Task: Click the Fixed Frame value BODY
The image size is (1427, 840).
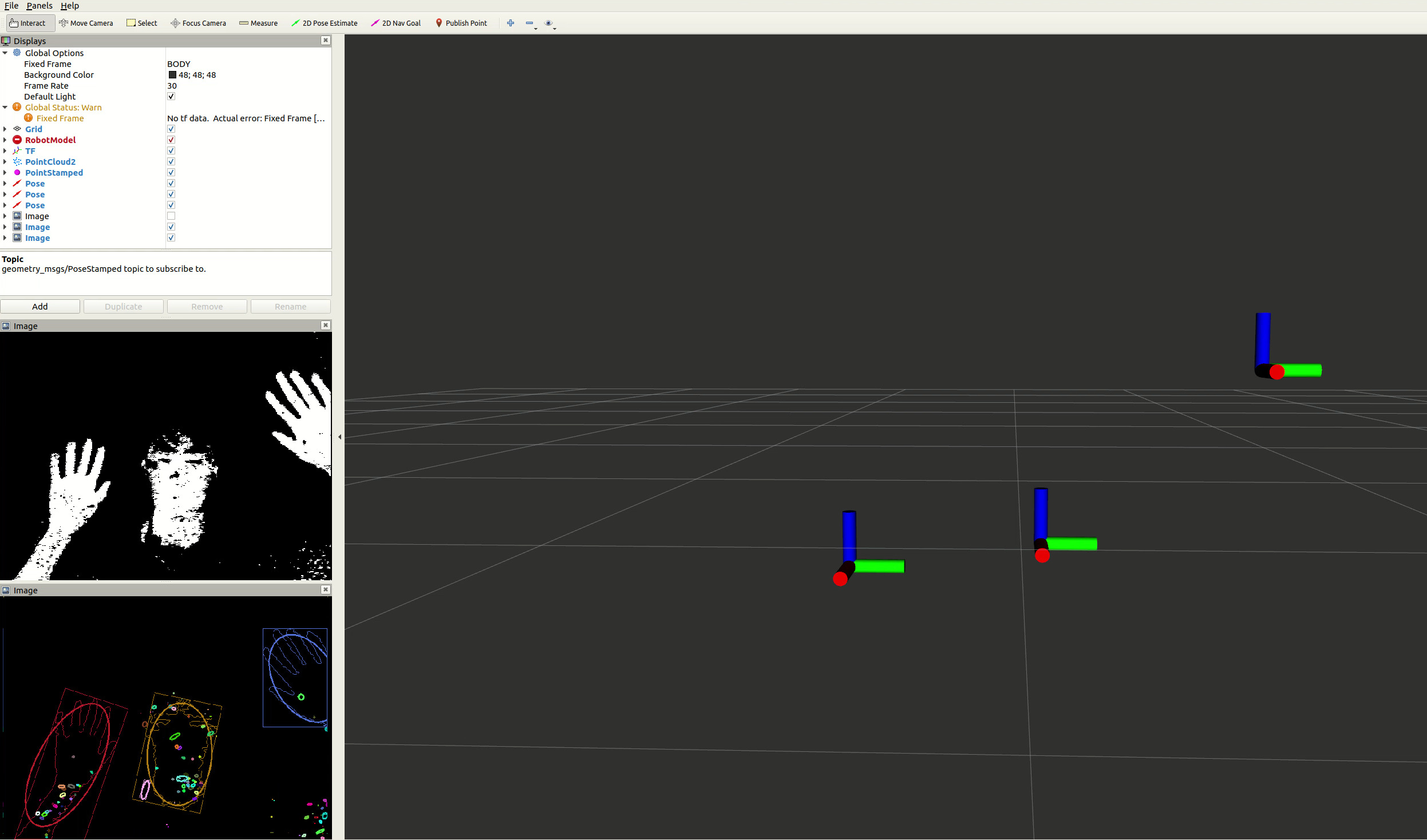Action: (179, 64)
